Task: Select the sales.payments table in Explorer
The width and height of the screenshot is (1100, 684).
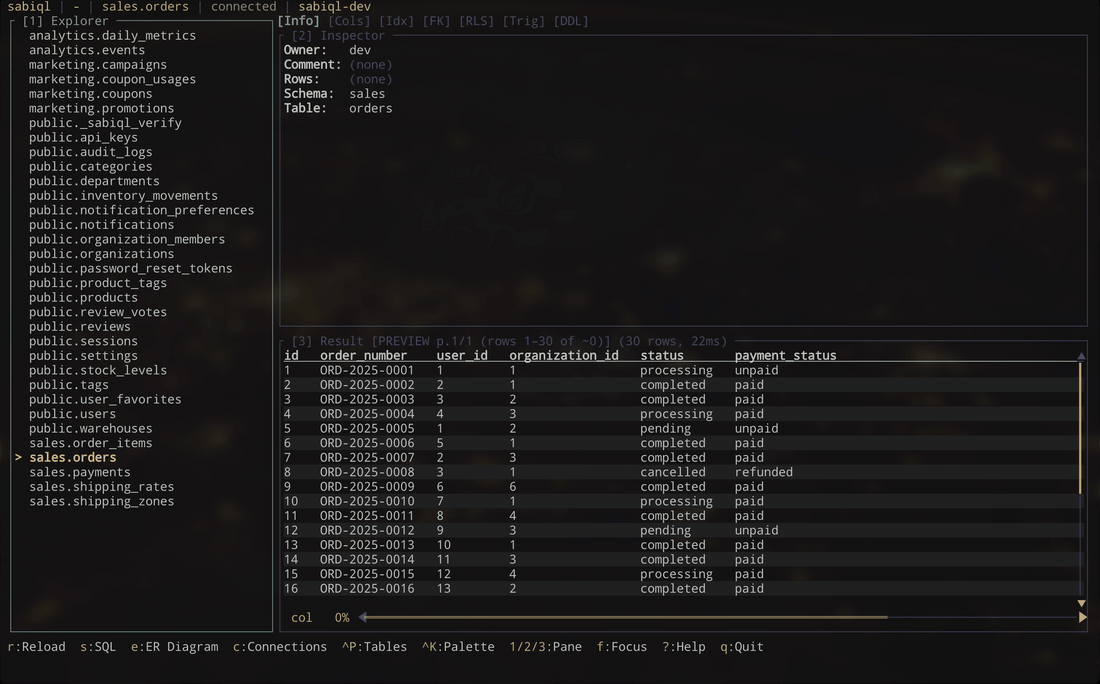Action: (80, 471)
